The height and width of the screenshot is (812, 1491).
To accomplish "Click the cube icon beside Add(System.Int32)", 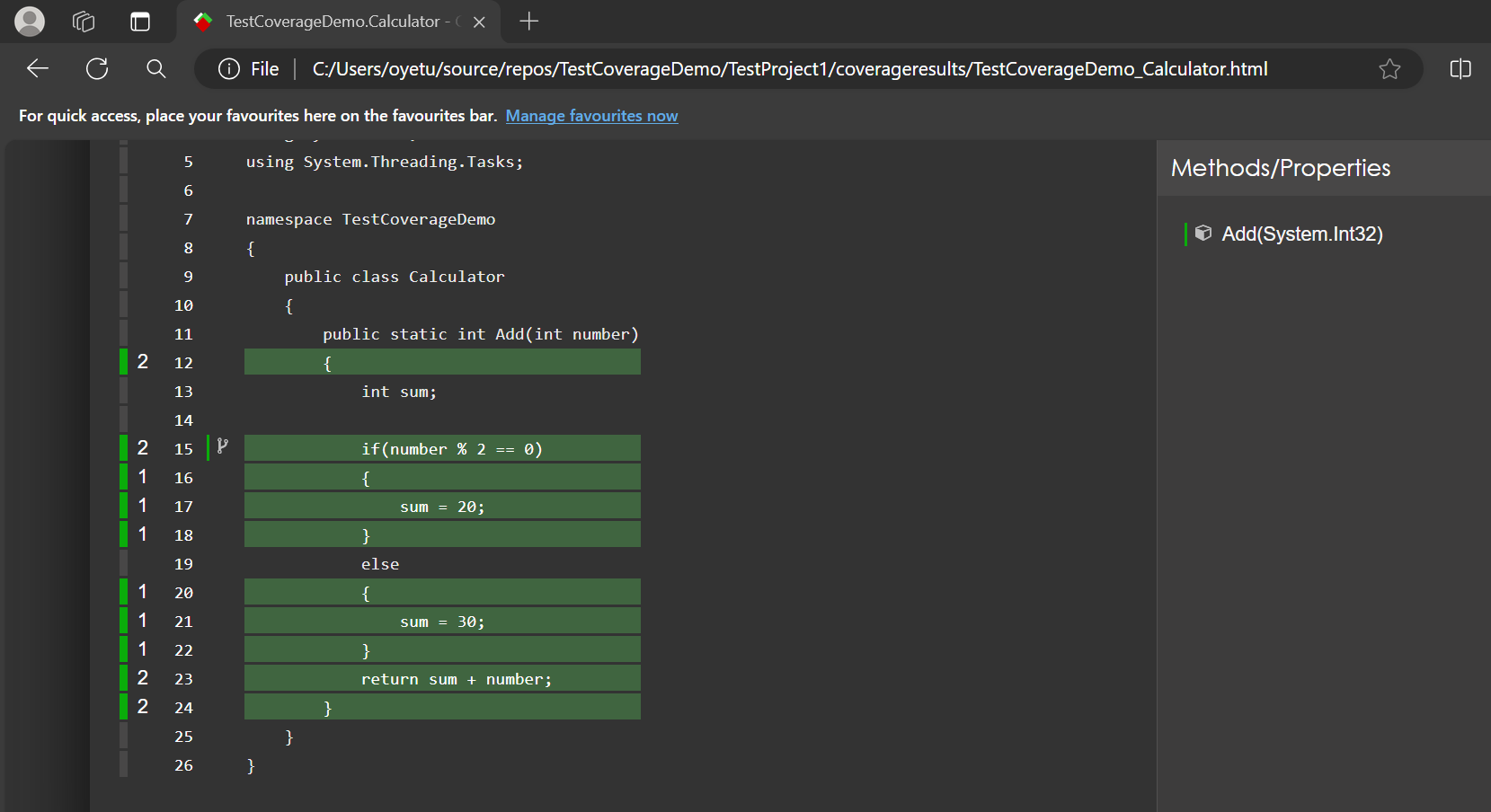I will (x=1203, y=233).
